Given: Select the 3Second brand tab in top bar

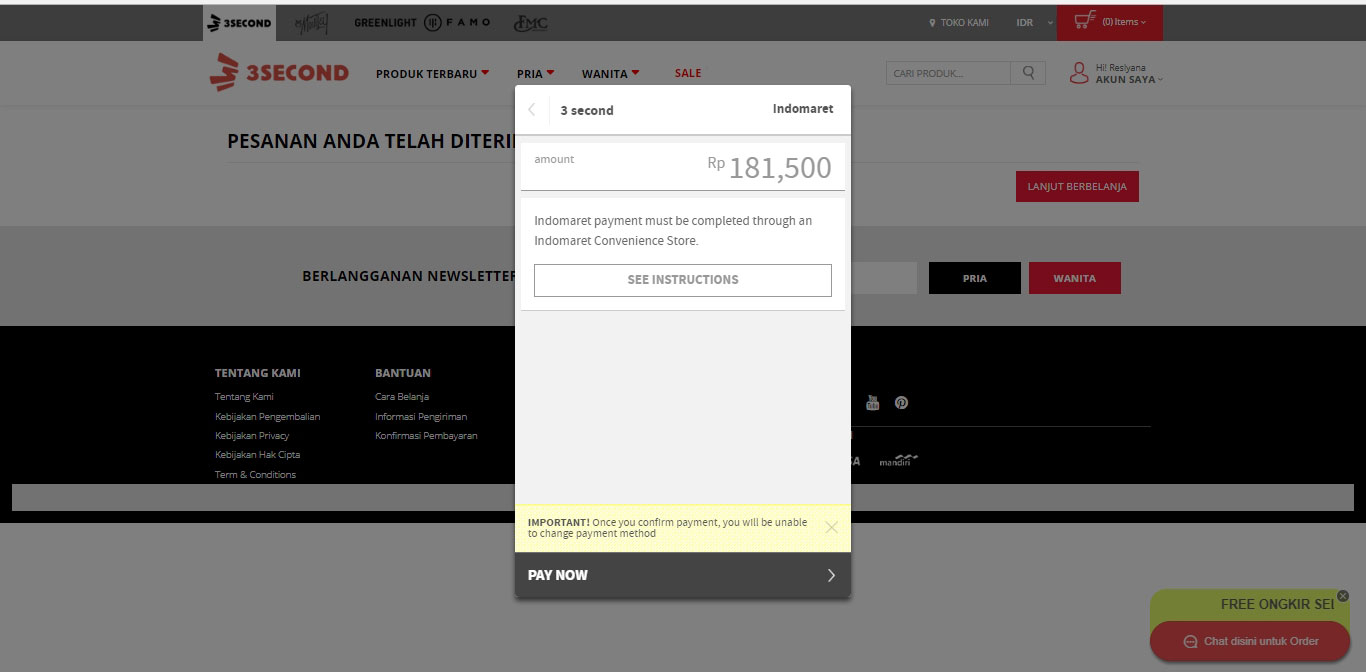Looking at the screenshot, I should coord(239,23).
